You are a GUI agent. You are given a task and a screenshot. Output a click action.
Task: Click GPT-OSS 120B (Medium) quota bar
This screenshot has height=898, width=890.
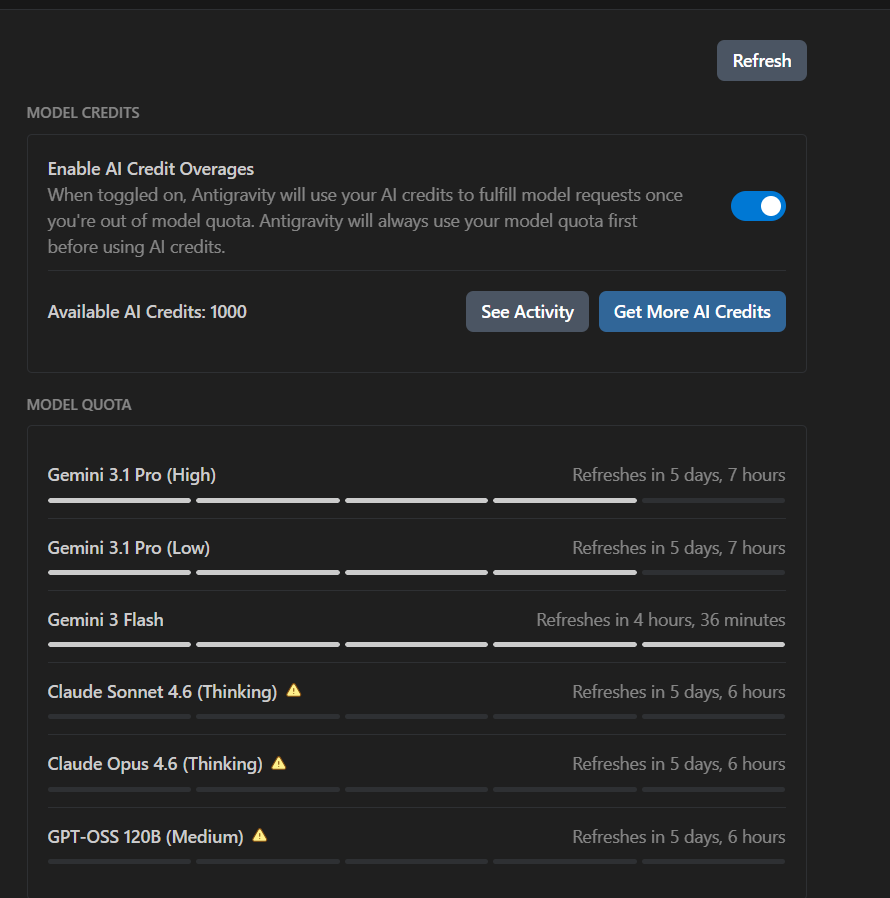(416, 861)
